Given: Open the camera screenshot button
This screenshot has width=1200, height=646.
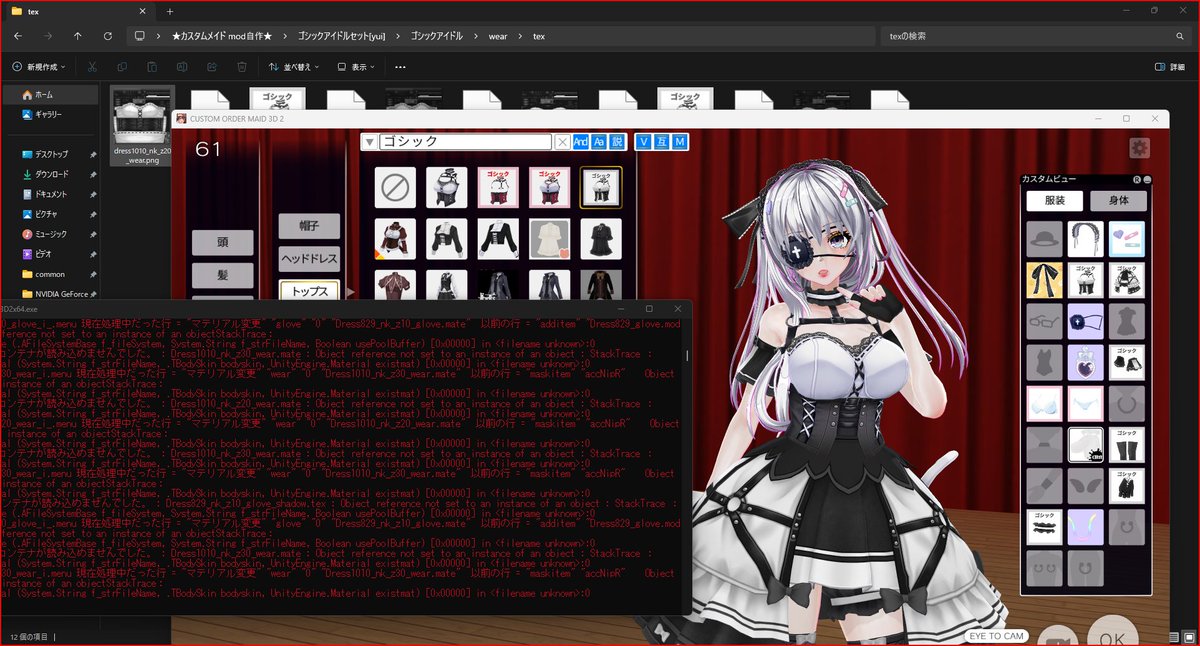Looking at the screenshot, I should coord(1057,636).
